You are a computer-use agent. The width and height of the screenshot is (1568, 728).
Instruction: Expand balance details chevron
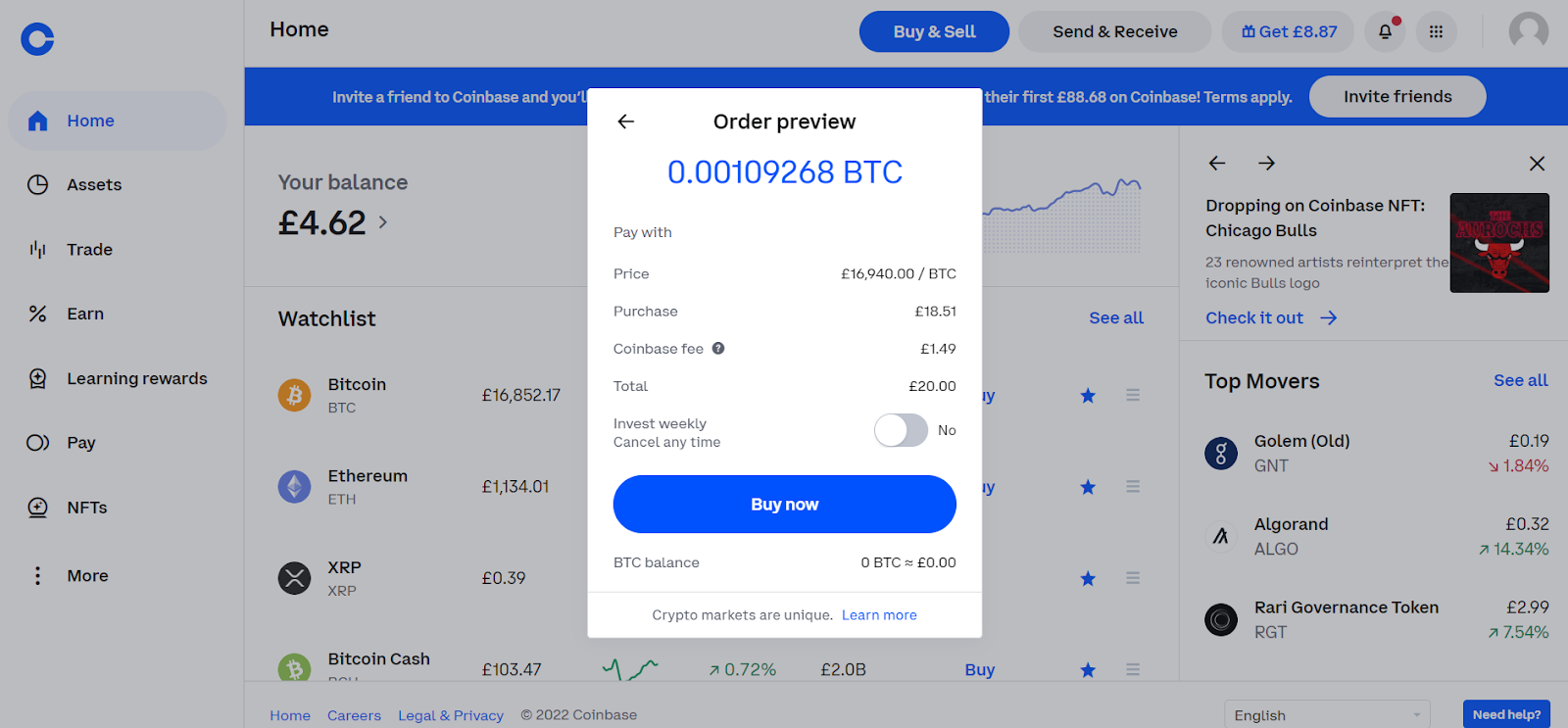383,222
